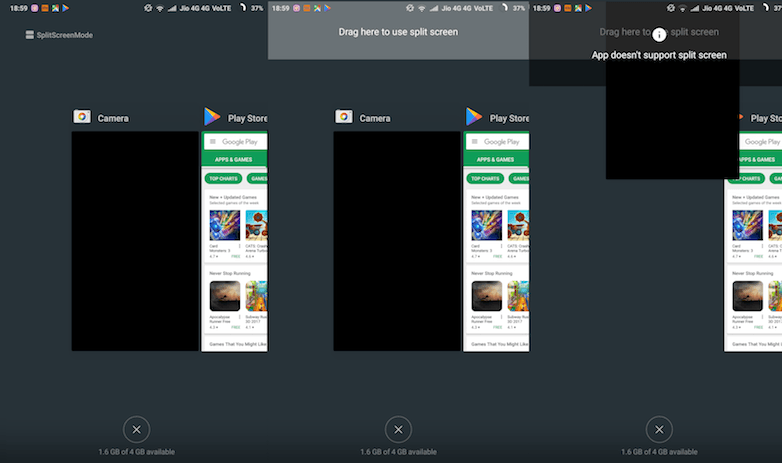
Task: Open the Apocalypse Runner thumbnail in second screenshot
Action: 486,296
